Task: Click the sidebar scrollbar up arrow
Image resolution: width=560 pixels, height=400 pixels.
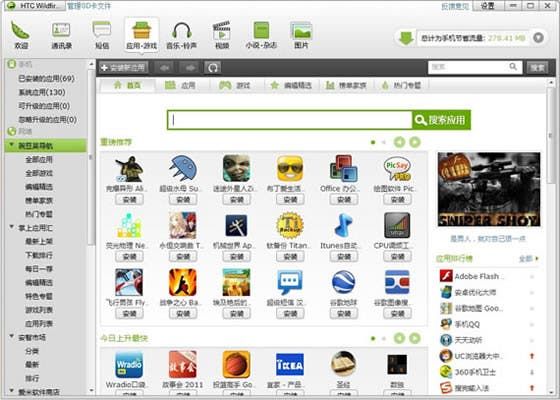Action: 91,64
